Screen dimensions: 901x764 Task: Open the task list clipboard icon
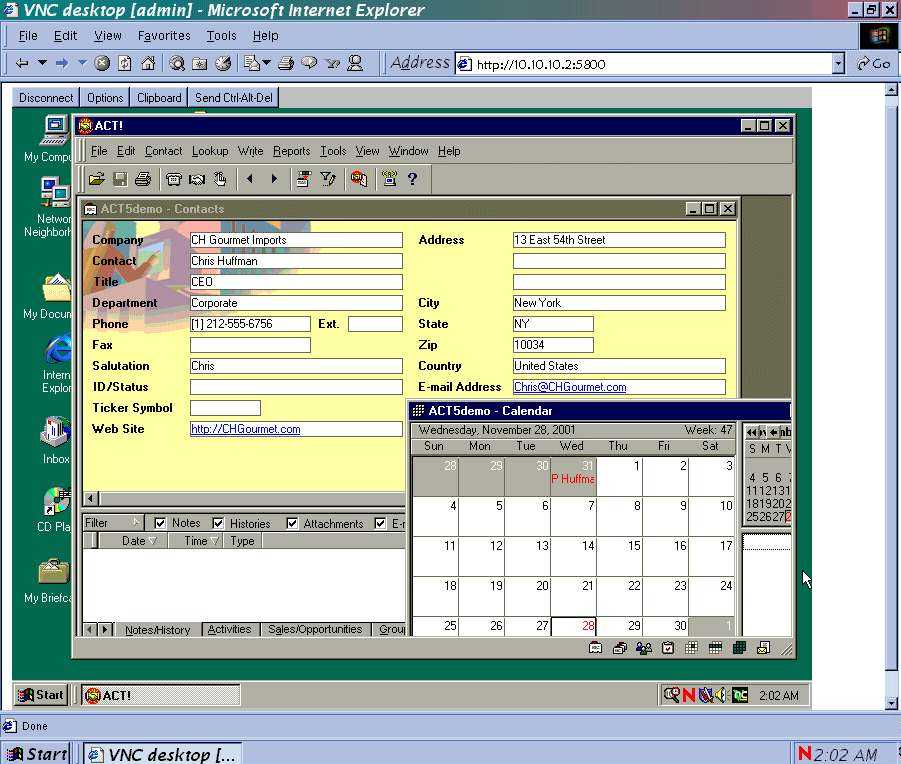coord(668,648)
